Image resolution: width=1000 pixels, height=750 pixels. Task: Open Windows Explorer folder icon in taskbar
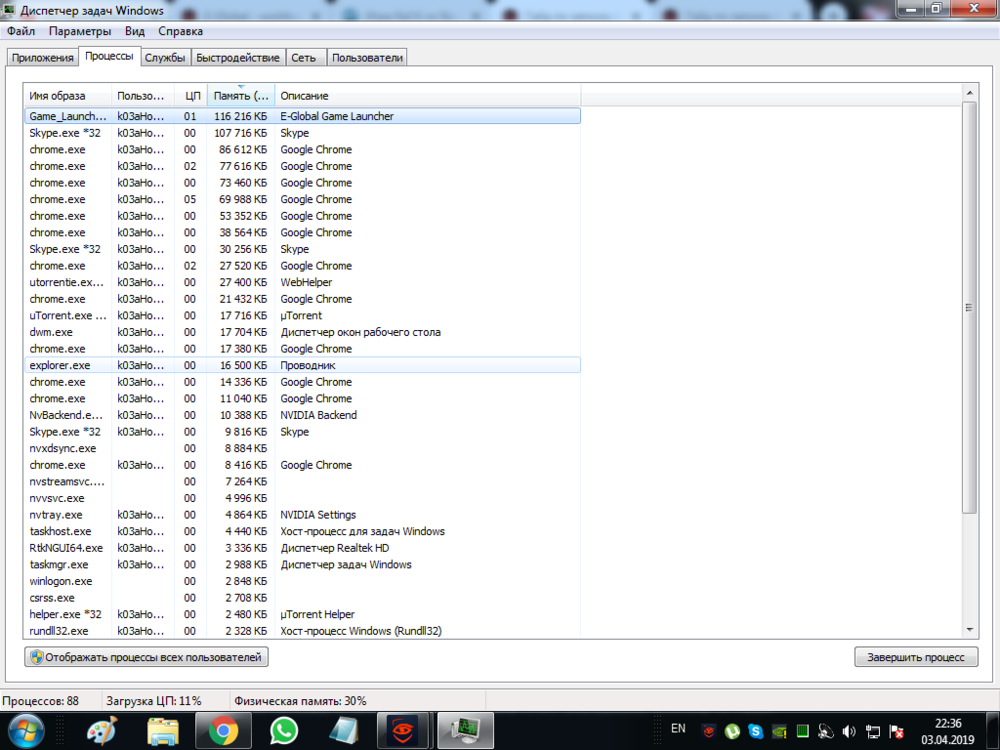(x=162, y=731)
